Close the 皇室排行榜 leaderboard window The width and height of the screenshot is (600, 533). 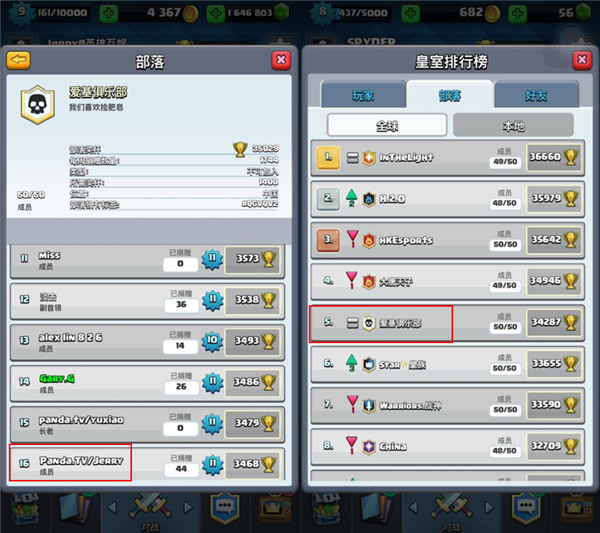point(582,60)
